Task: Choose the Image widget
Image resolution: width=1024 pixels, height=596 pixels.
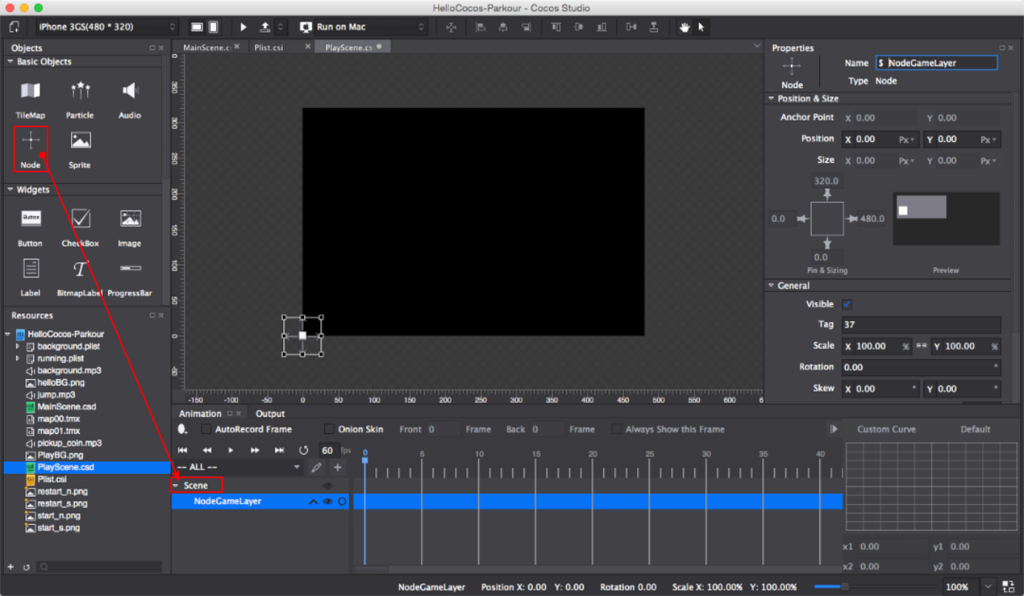Action: (x=129, y=227)
